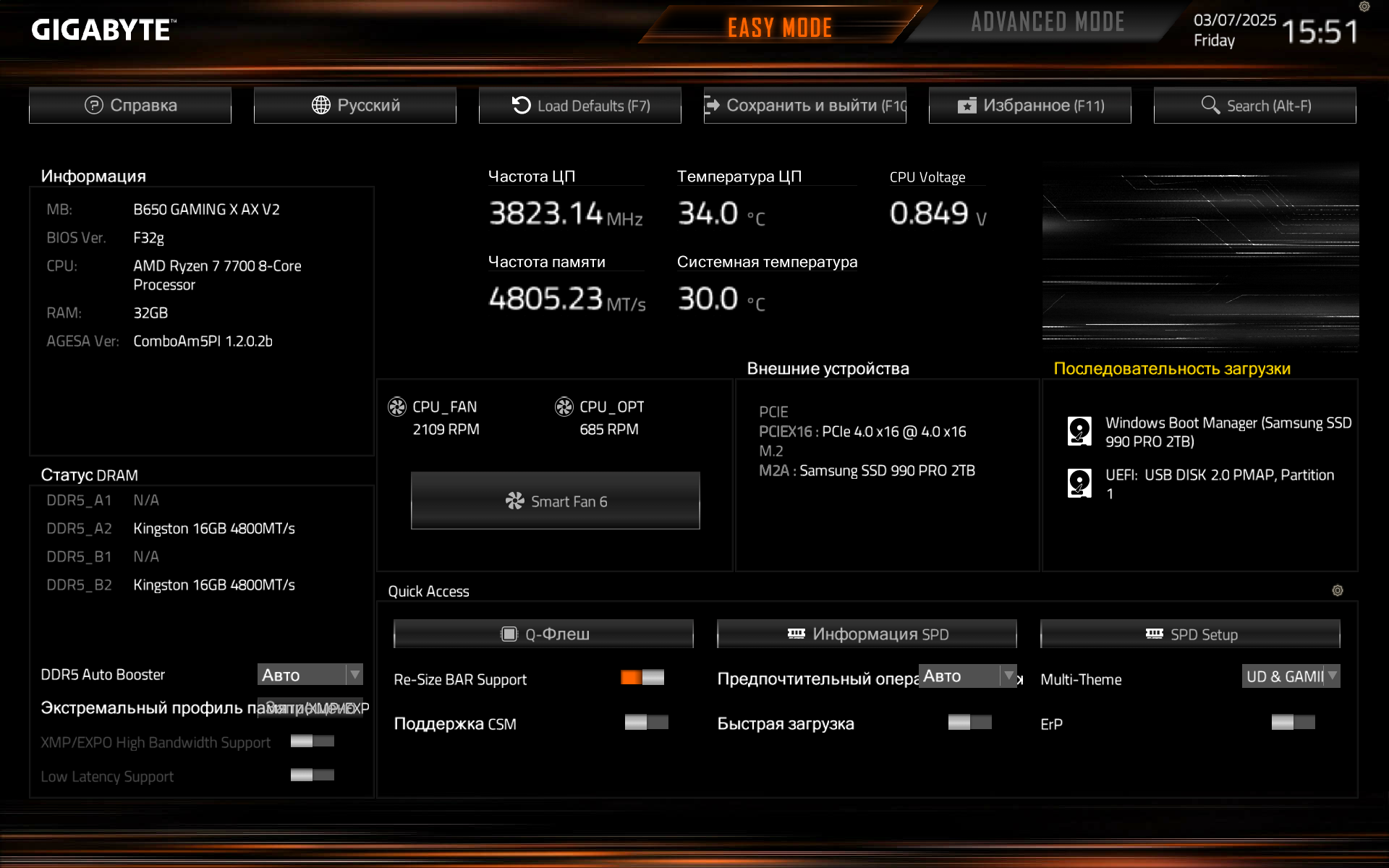Click Сохранить и выйти button

(805, 106)
